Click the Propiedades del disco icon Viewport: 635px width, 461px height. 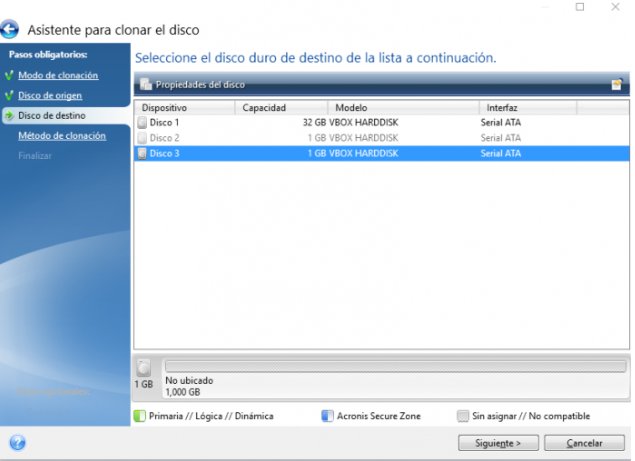pos(146,84)
